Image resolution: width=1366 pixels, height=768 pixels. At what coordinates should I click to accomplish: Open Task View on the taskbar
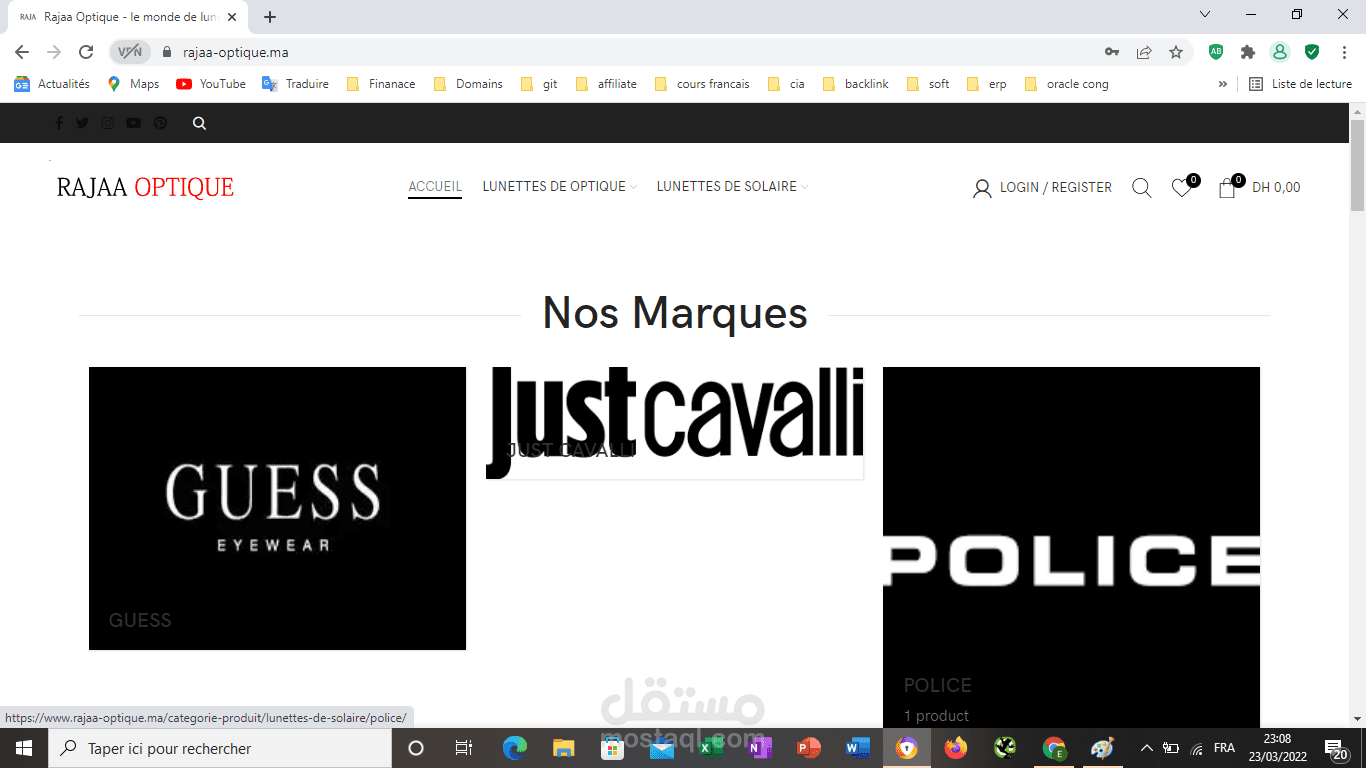(x=465, y=748)
